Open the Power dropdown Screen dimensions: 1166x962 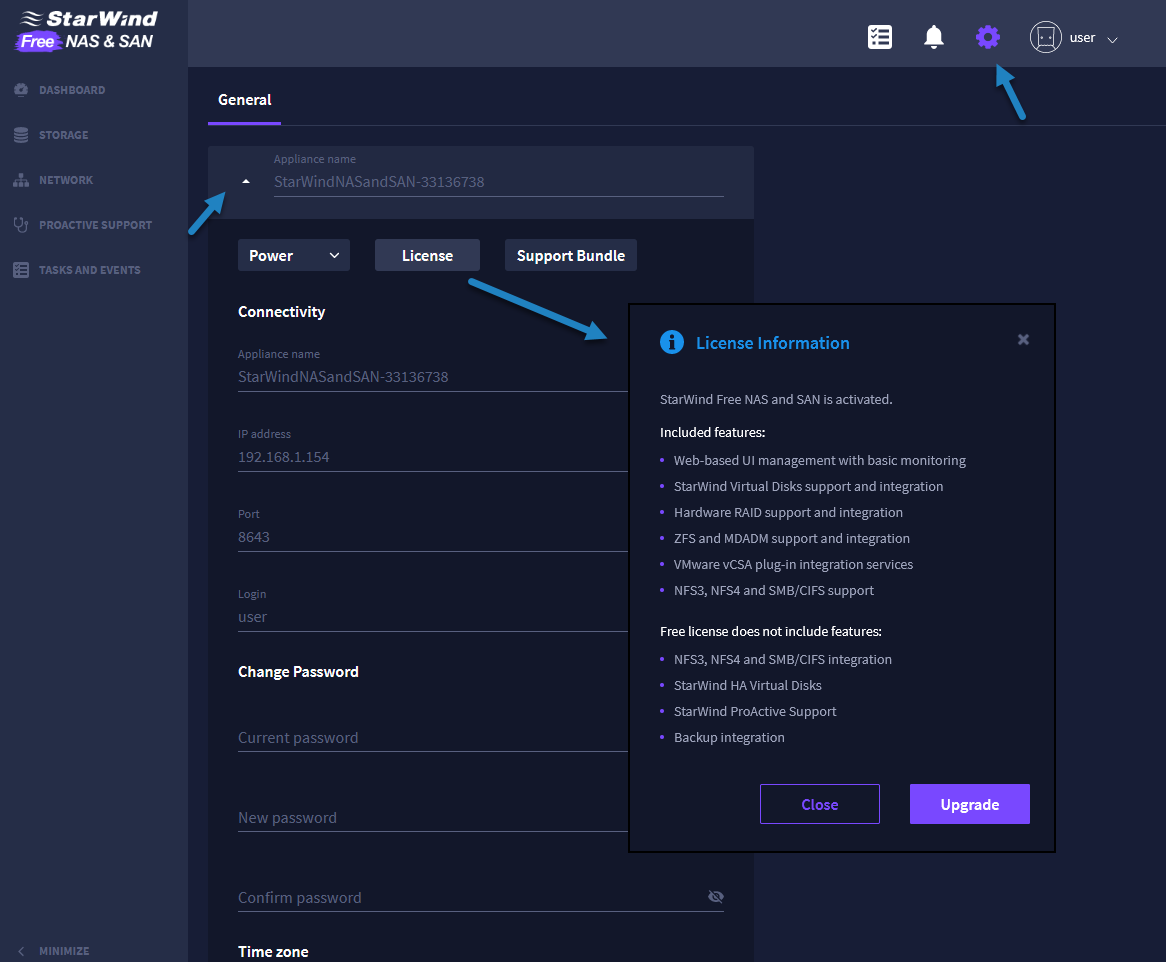pos(294,255)
